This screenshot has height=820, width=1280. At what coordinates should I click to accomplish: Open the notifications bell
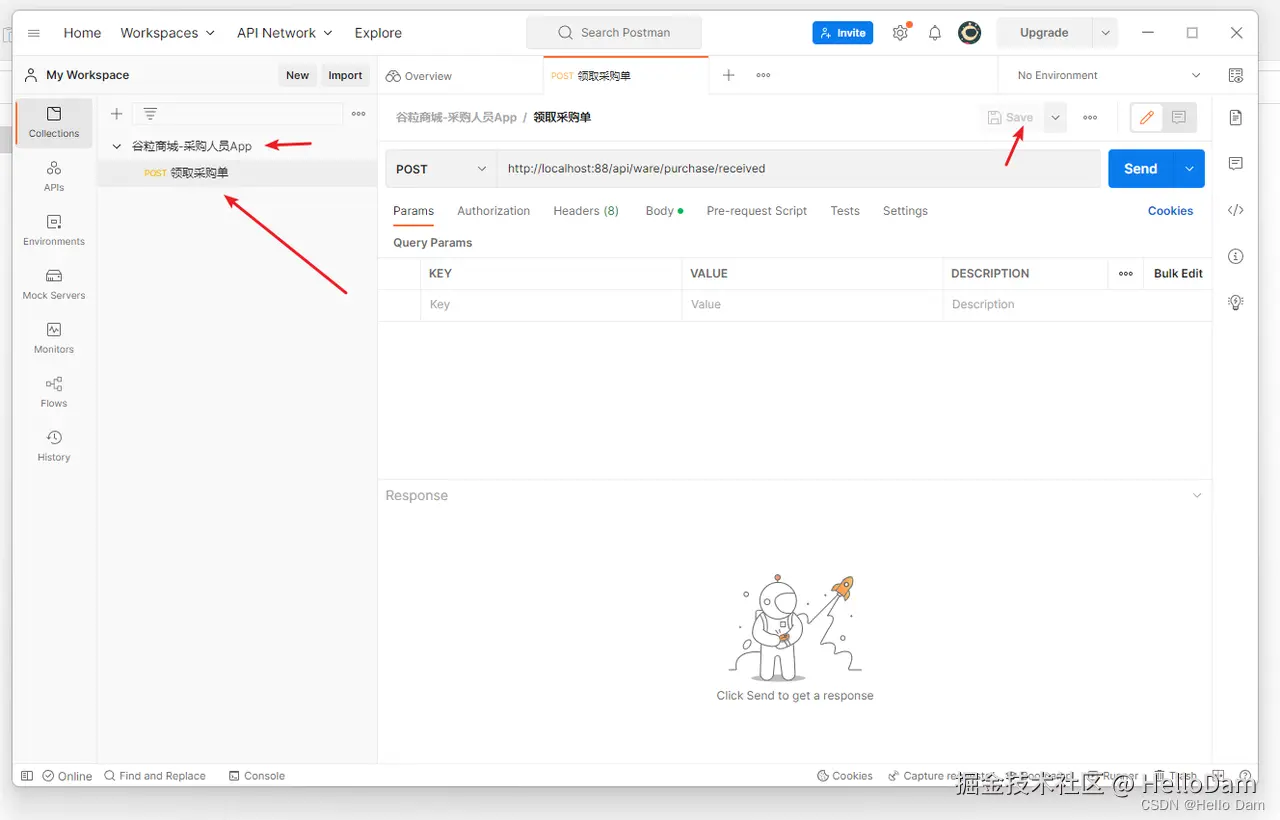click(935, 33)
